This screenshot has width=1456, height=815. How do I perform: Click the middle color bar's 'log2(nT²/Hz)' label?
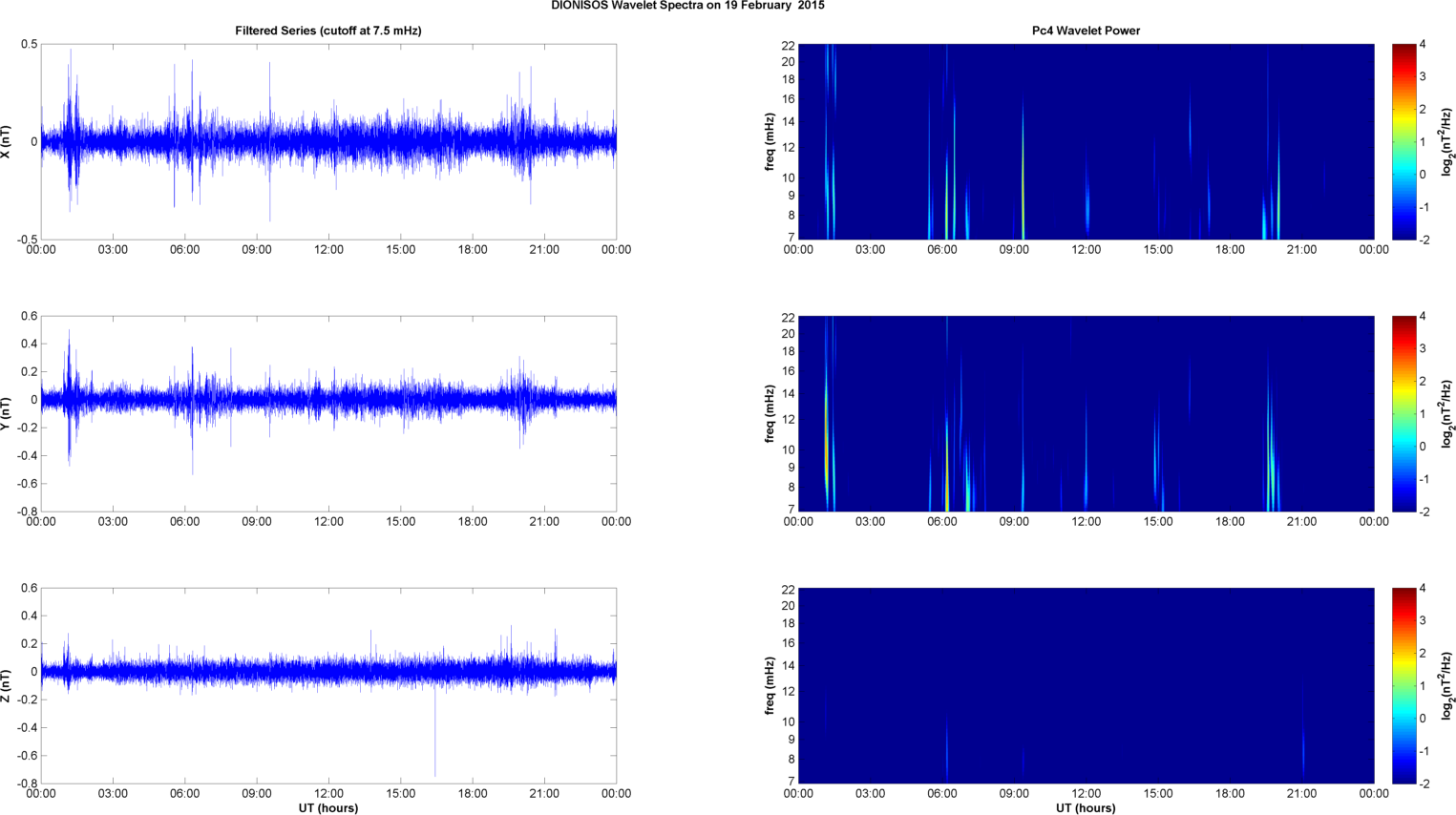pos(1447,414)
